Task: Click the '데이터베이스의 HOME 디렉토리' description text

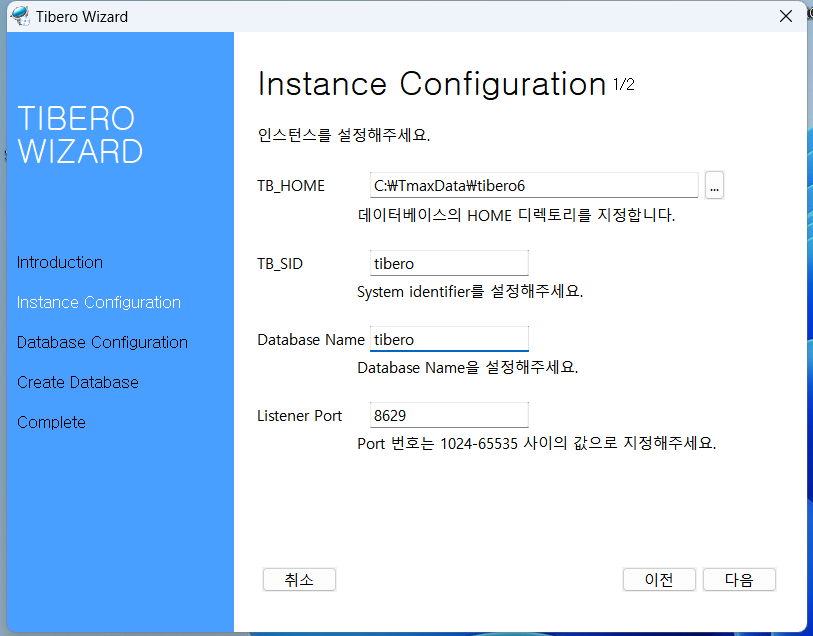Action: click(x=516, y=215)
